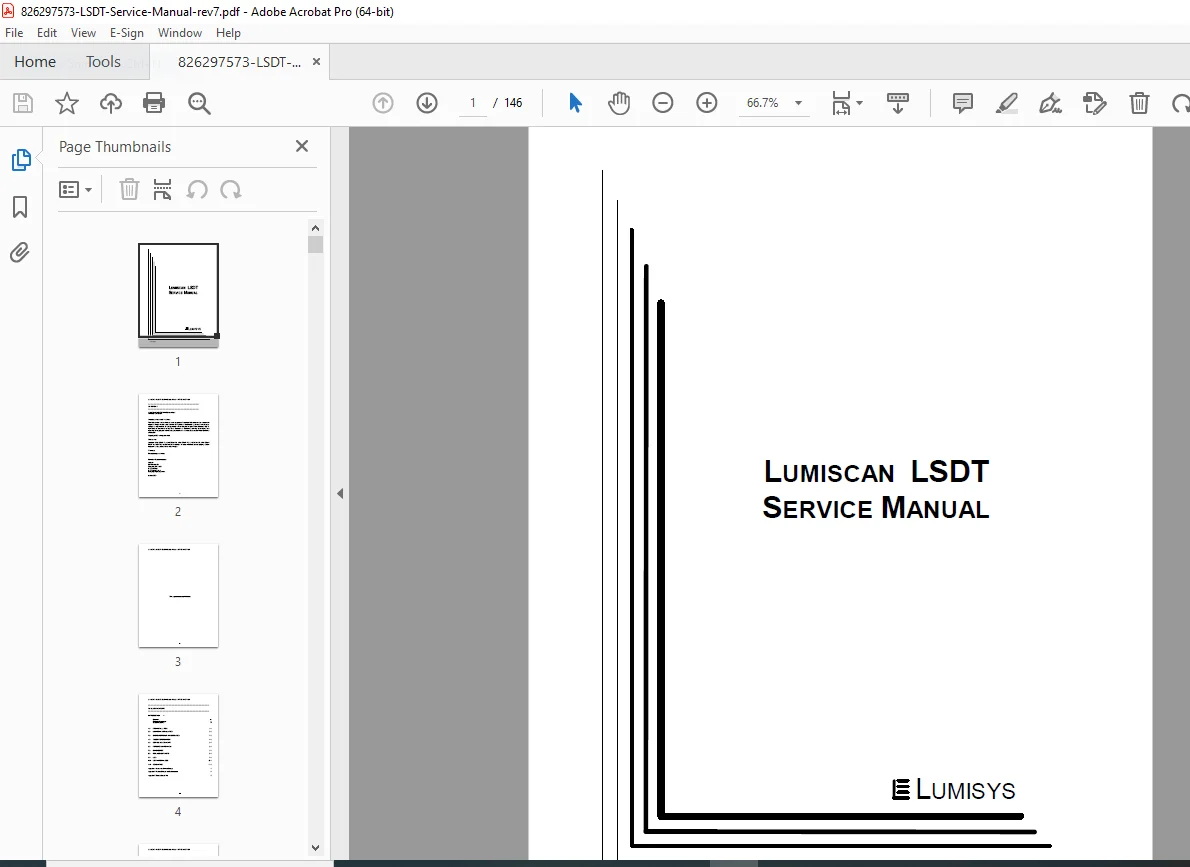Close the 826297573-LSDT document tab

tap(316, 61)
